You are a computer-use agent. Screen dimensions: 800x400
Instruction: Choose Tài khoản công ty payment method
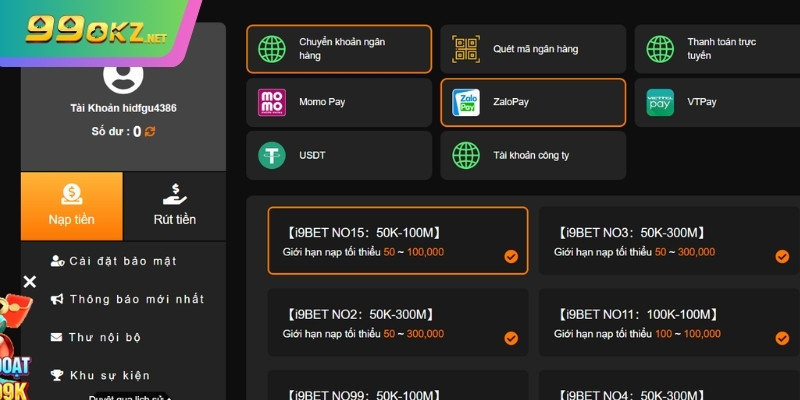pyautogui.click(x=533, y=155)
